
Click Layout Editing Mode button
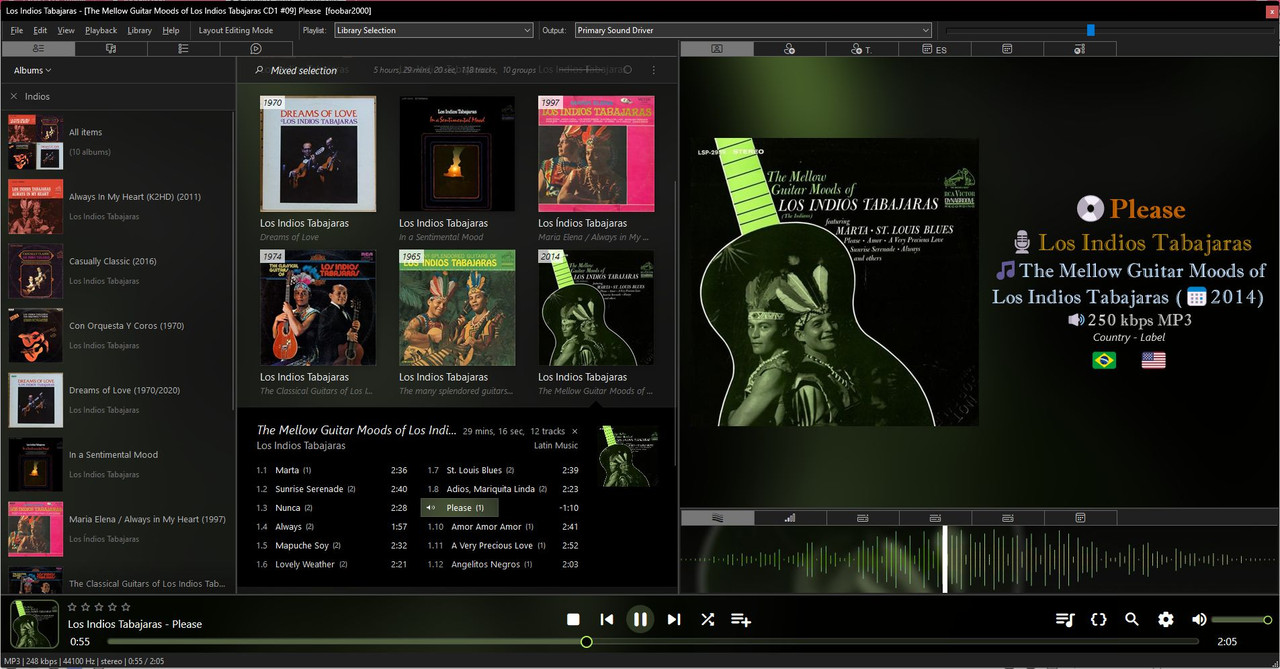(x=236, y=30)
